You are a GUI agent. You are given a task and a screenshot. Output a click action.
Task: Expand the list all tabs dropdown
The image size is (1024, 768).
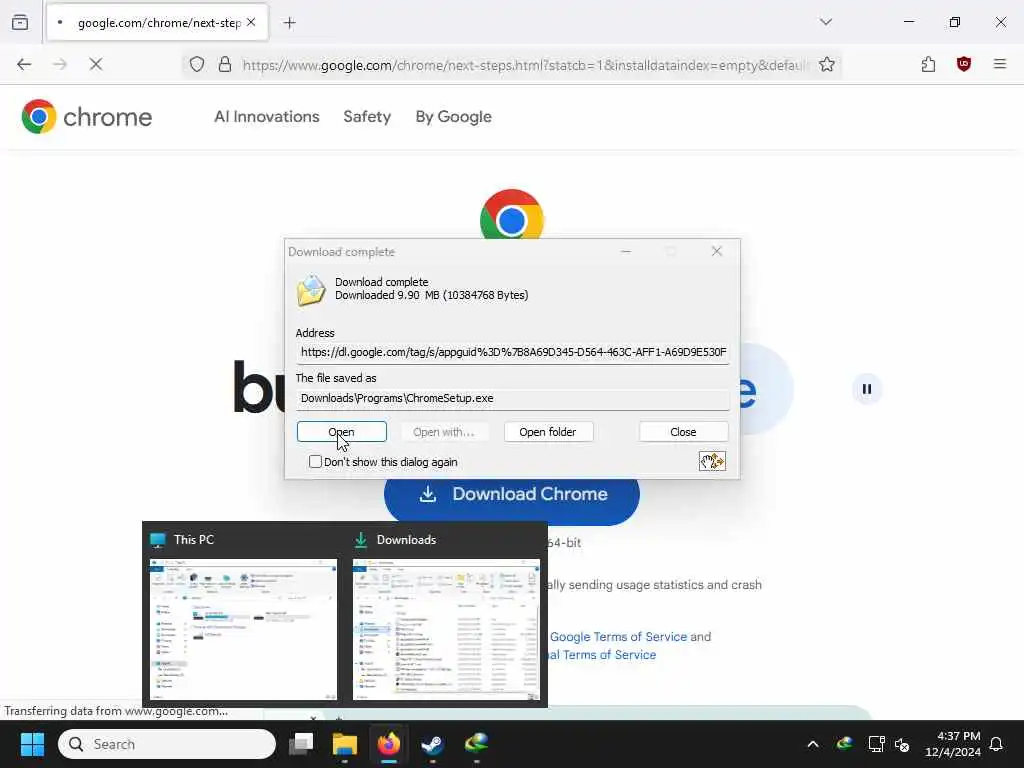point(826,22)
